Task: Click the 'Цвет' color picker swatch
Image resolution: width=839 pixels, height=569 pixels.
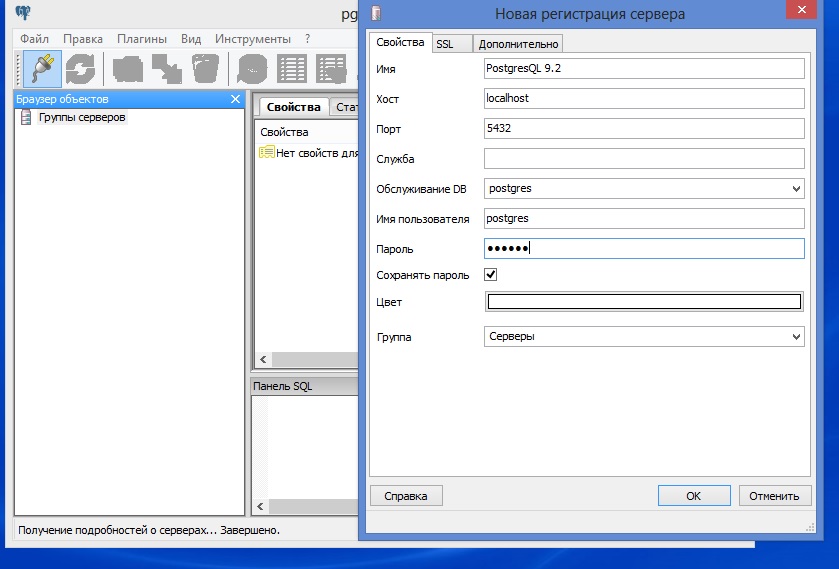Action: [x=644, y=302]
